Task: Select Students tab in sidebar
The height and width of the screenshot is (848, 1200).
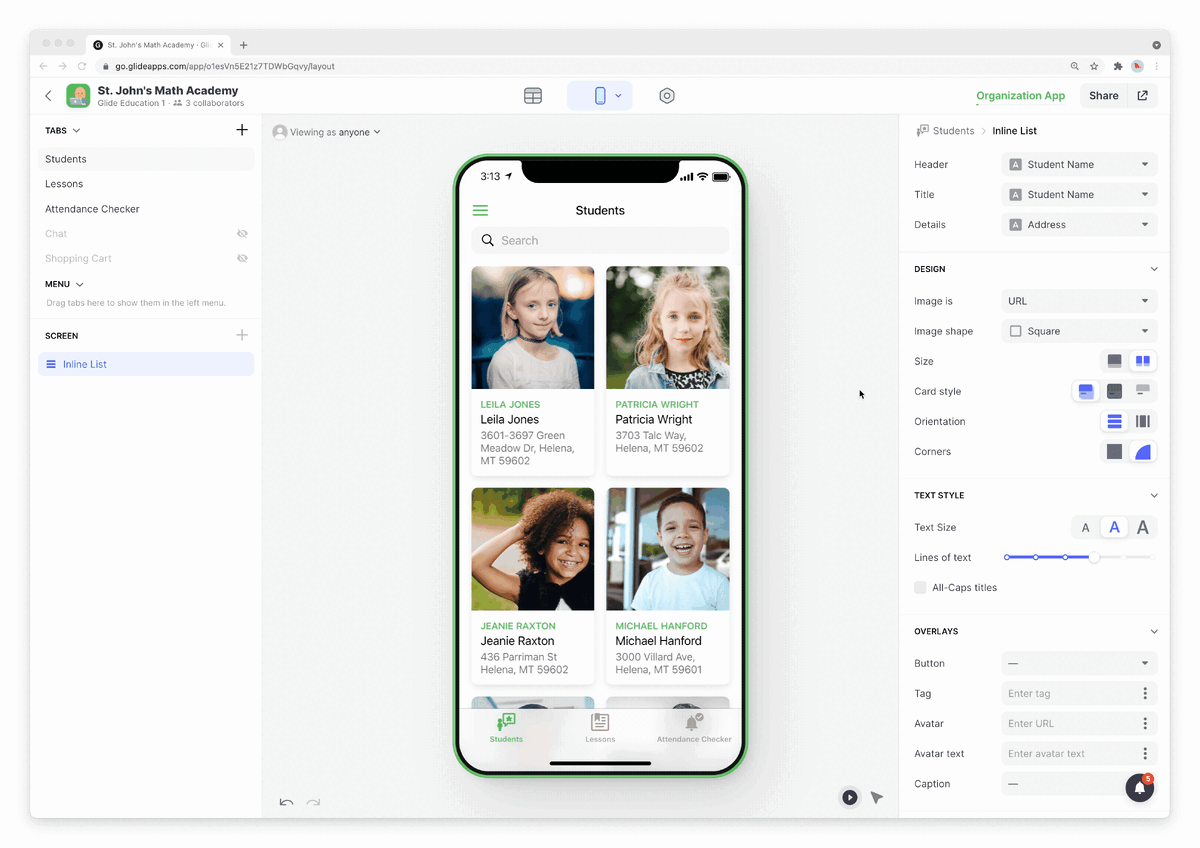Action: coord(146,159)
